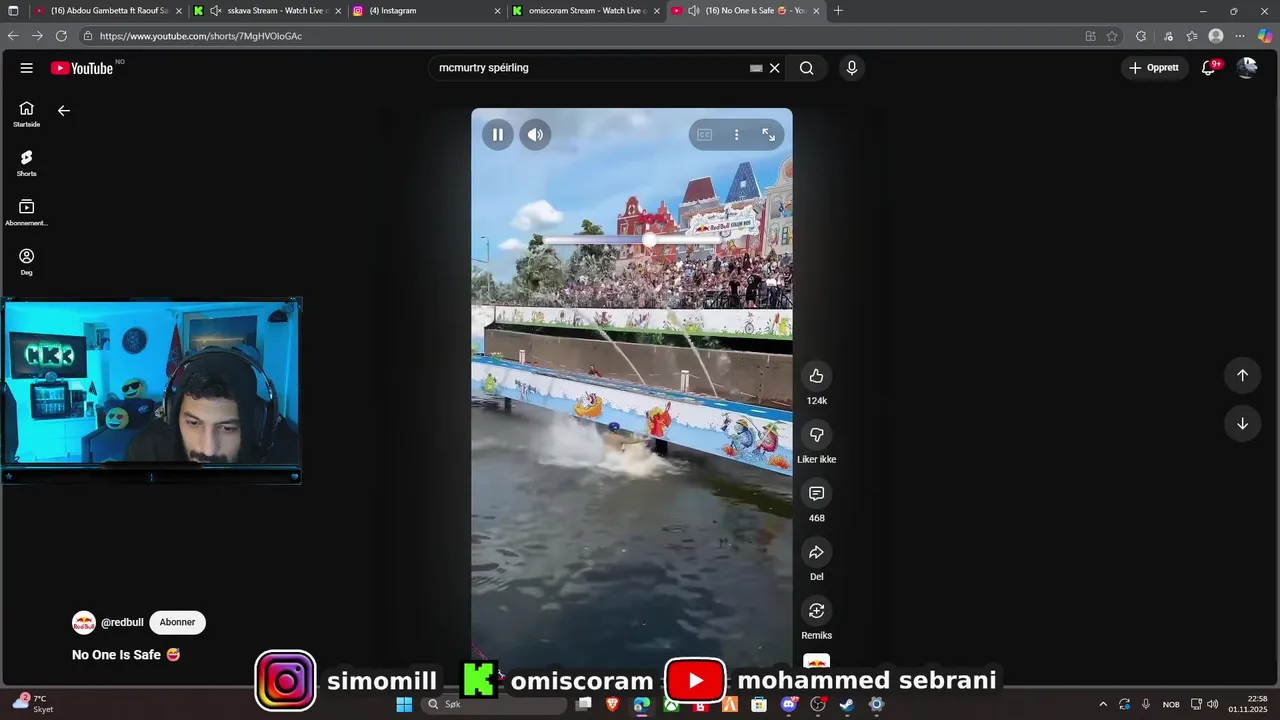Subscribe to redbull with Abonner button
Screen dimensions: 1280x720
coord(177,622)
